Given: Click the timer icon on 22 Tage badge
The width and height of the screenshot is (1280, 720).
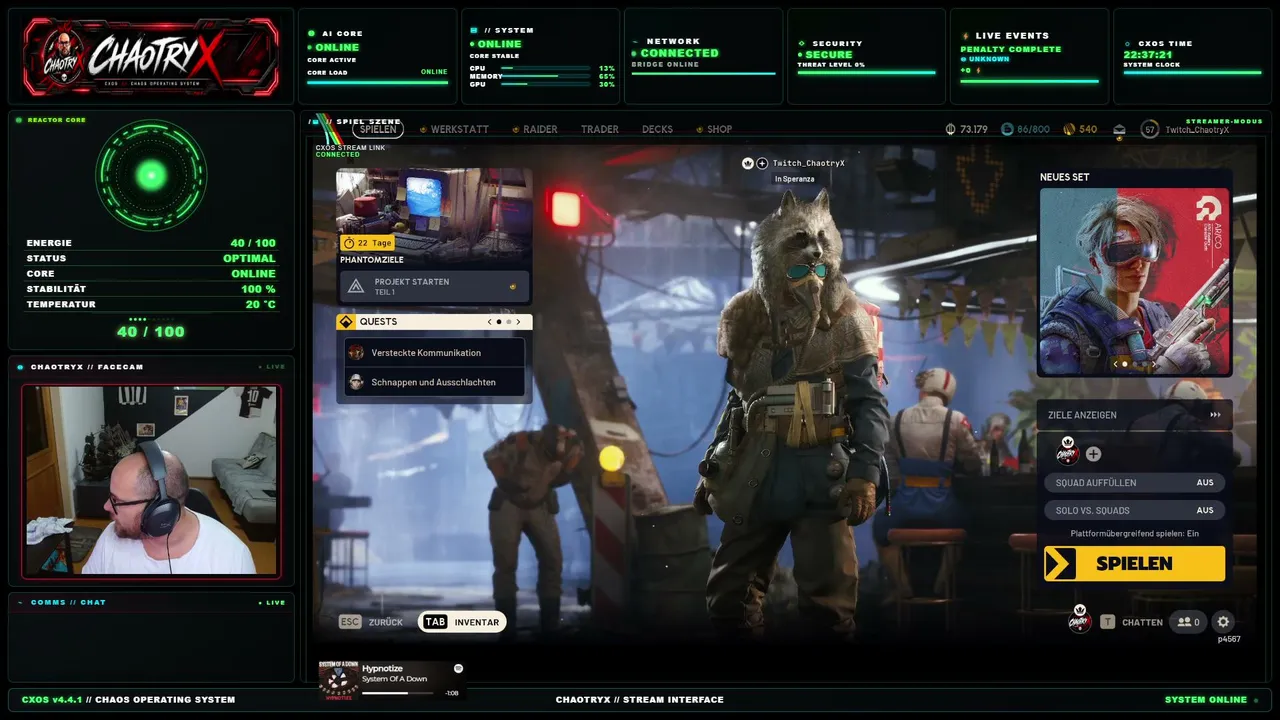Looking at the screenshot, I should coord(349,243).
